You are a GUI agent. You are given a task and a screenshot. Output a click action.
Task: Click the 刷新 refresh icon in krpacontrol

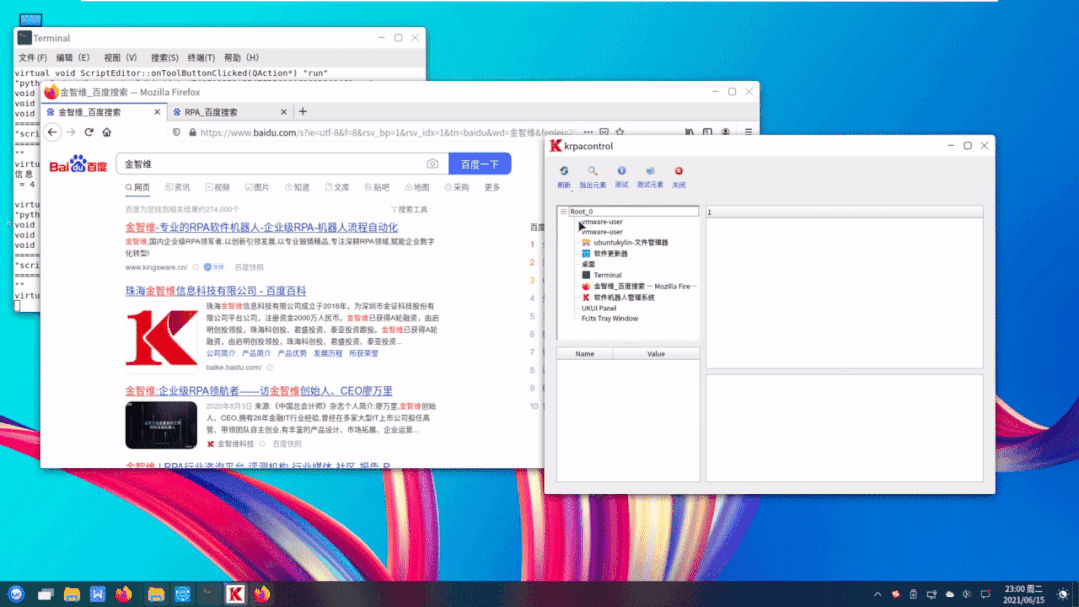point(564,171)
